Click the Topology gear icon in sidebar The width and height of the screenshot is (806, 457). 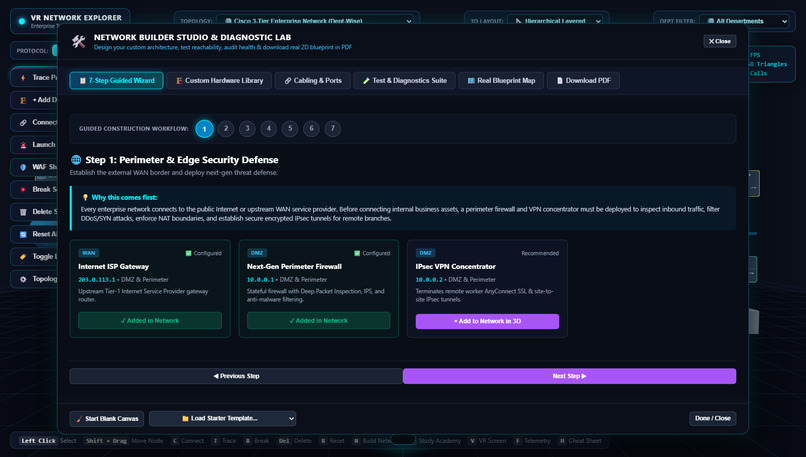23,279
